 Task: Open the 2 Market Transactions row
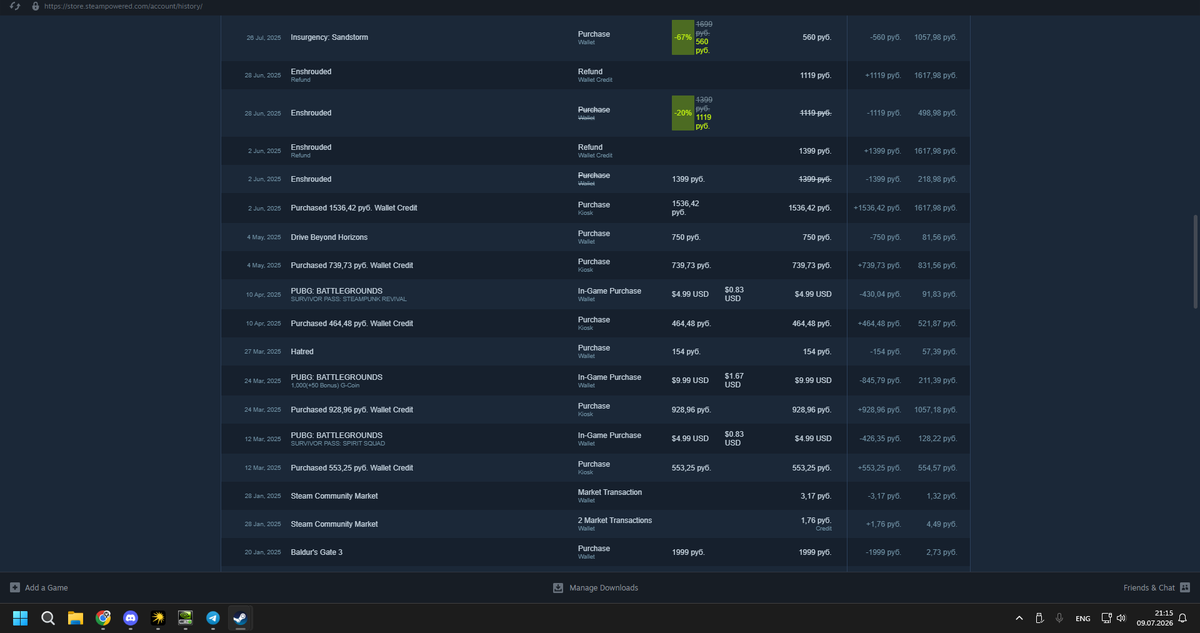(596, 524)
